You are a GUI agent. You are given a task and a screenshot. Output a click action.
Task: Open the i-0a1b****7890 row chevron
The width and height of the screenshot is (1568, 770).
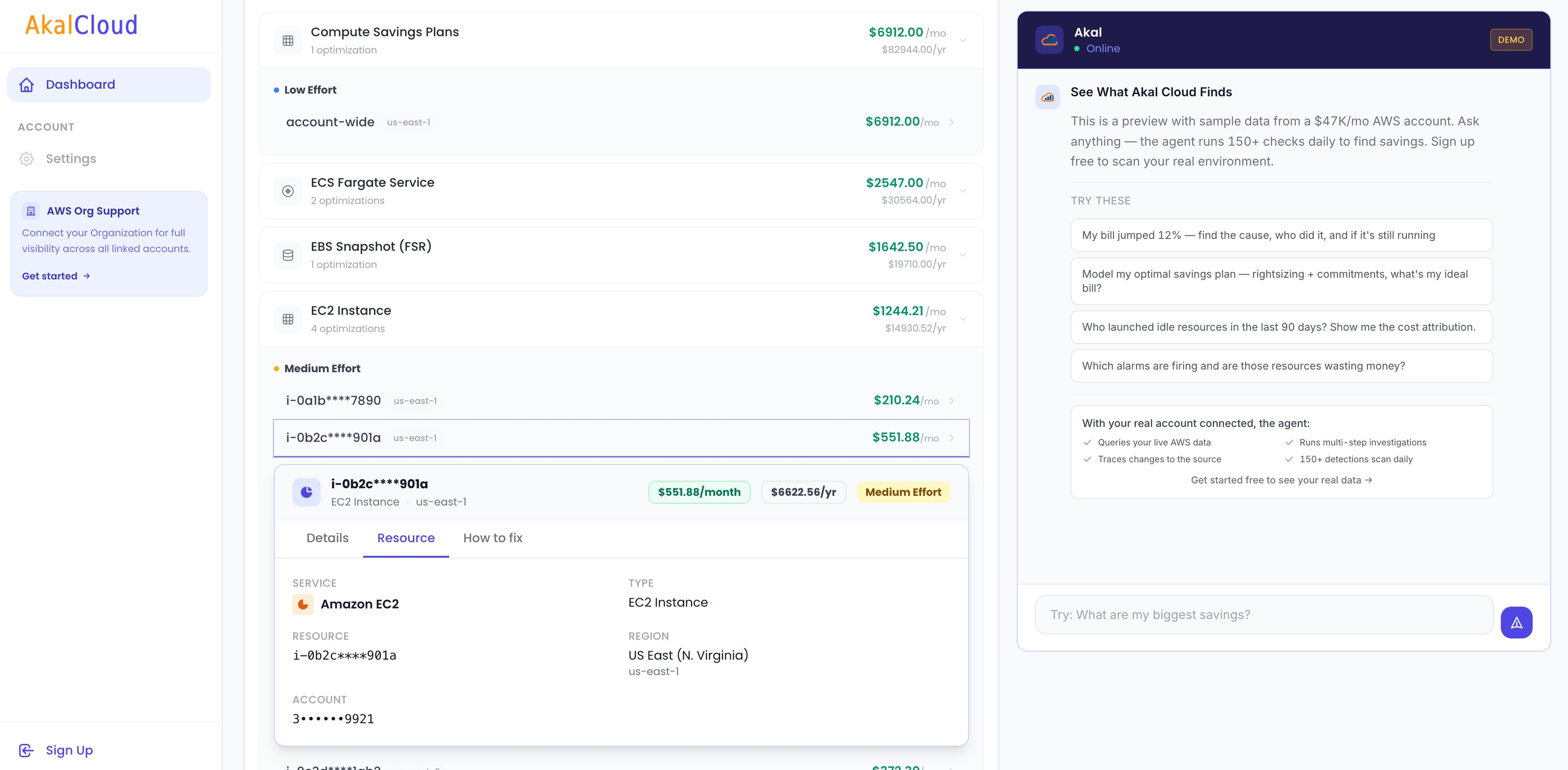click(951, 401)
